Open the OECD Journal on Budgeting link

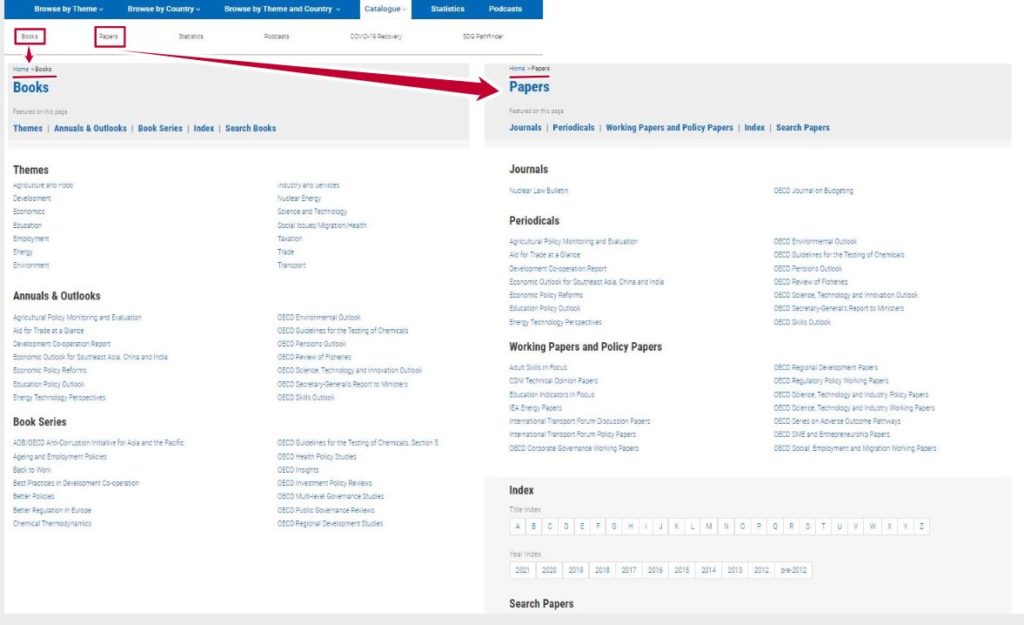coord(813,190)
